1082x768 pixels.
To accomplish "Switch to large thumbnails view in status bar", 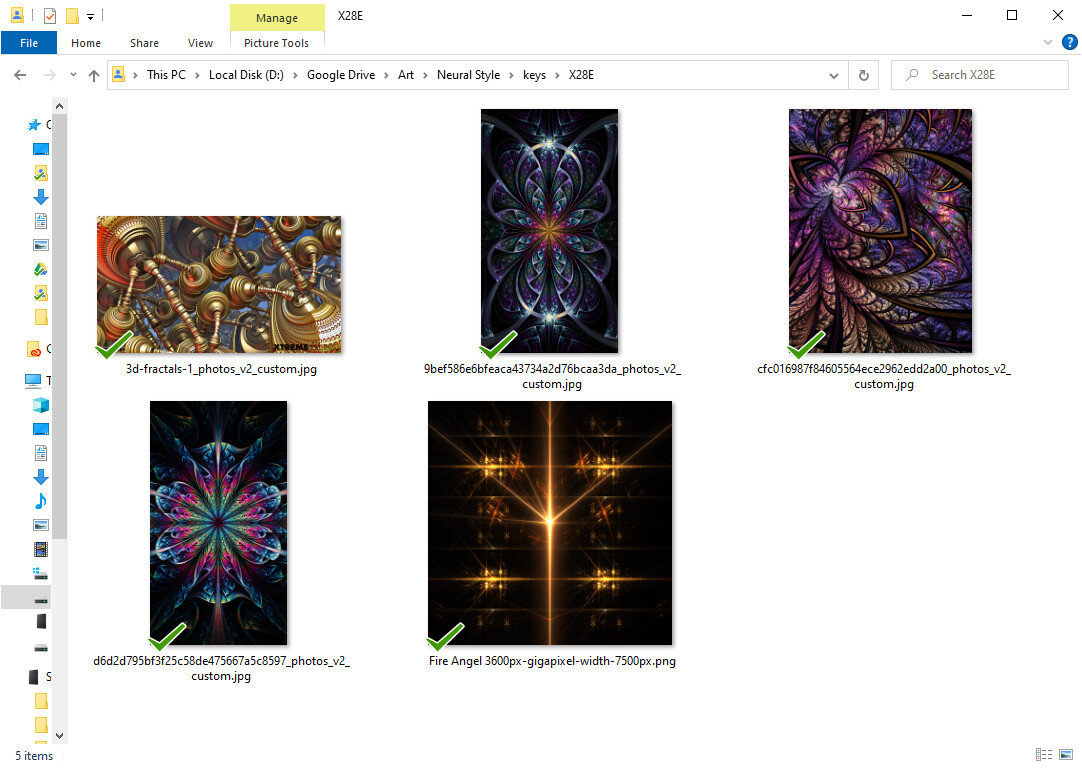I will [x=1066, y=755].
